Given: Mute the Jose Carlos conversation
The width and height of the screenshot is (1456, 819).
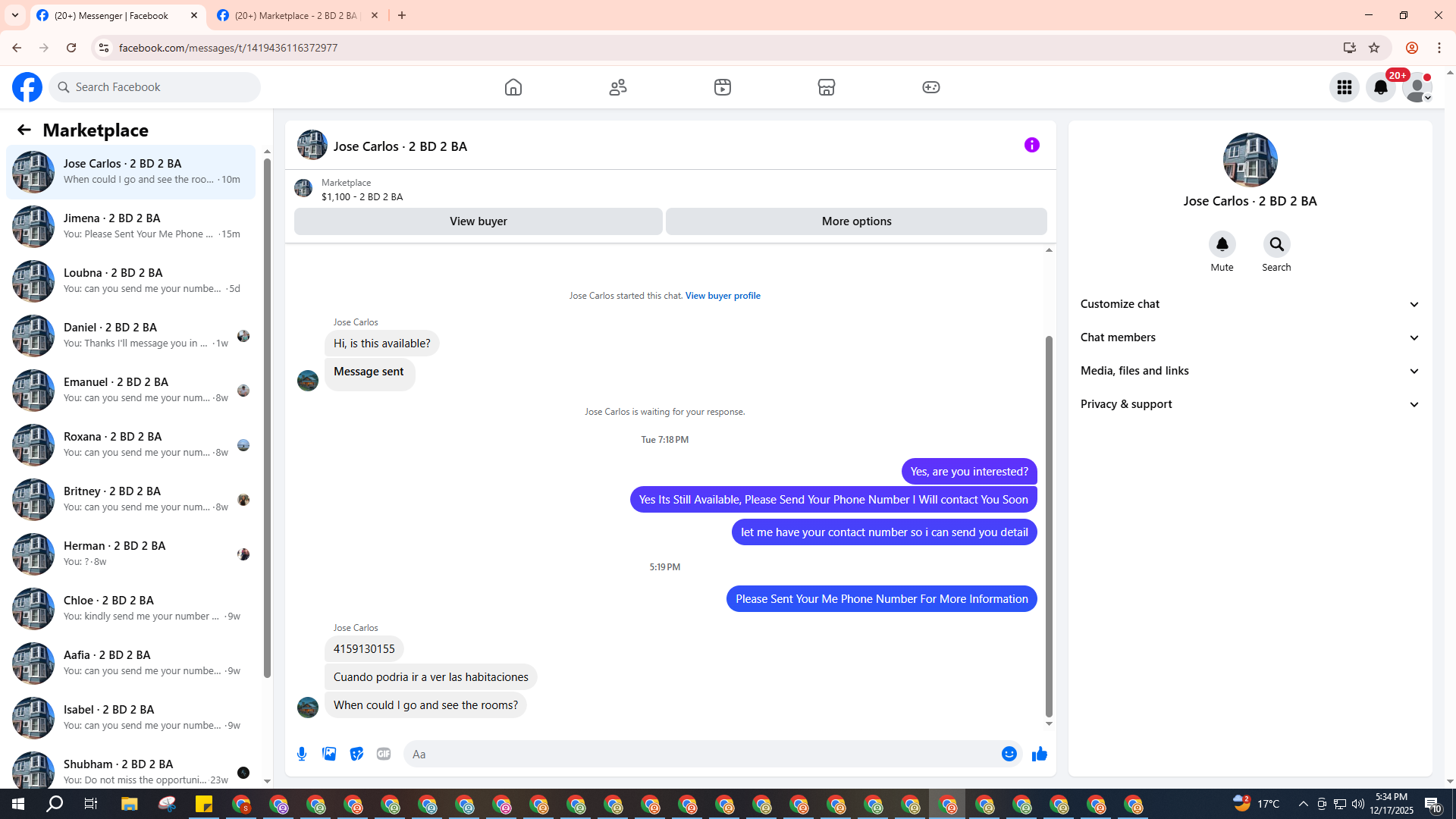Looking at the screenshot, I should pos(1222,245).
